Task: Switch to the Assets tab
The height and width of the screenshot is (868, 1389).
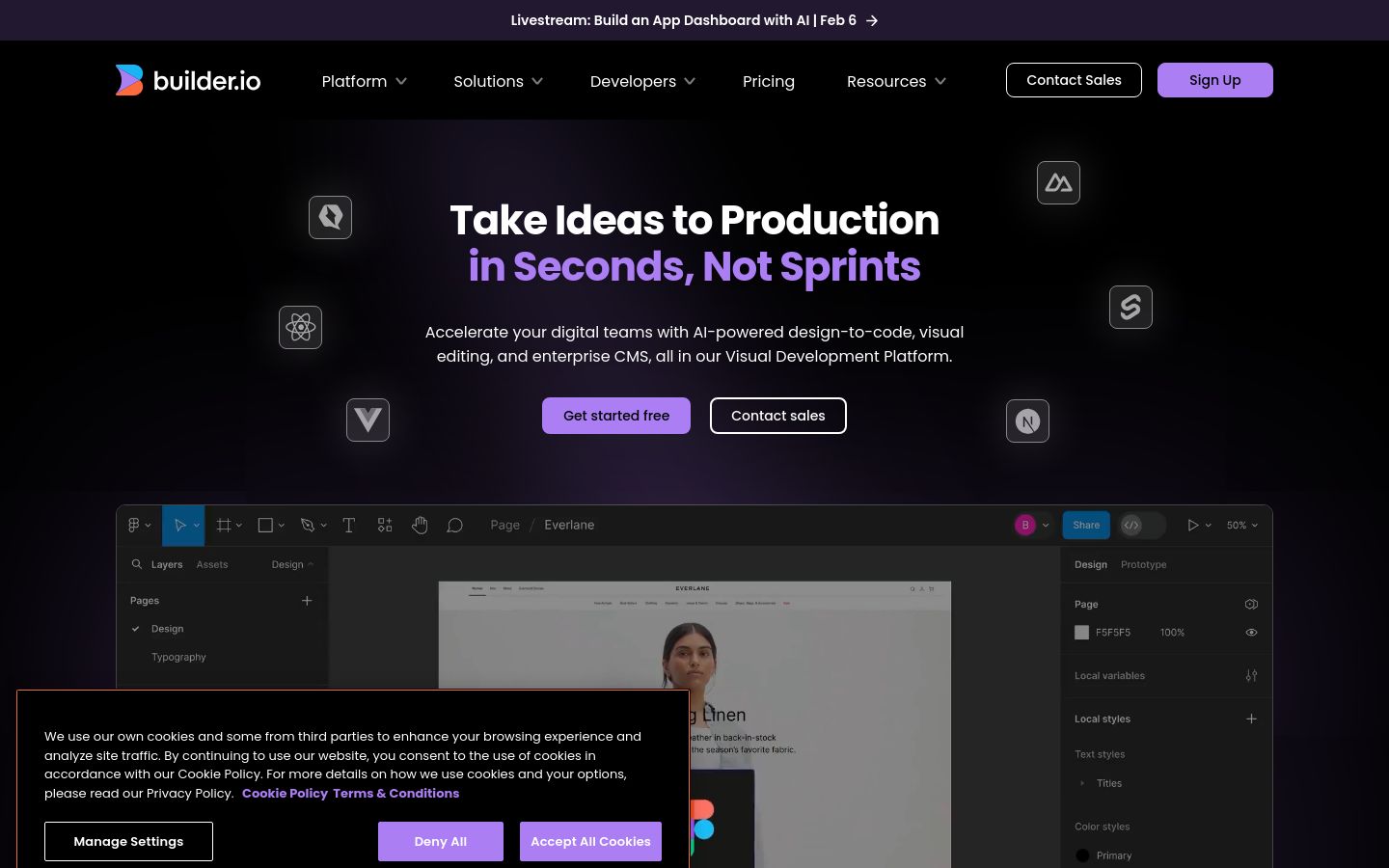Action: (x=212, y=564)
